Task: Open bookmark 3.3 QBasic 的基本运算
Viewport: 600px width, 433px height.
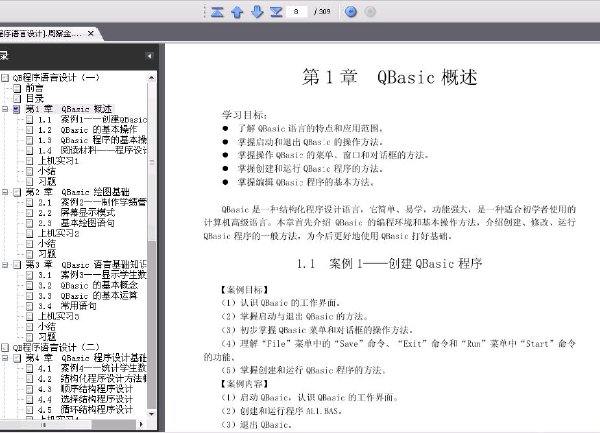Action: point(87,295)
